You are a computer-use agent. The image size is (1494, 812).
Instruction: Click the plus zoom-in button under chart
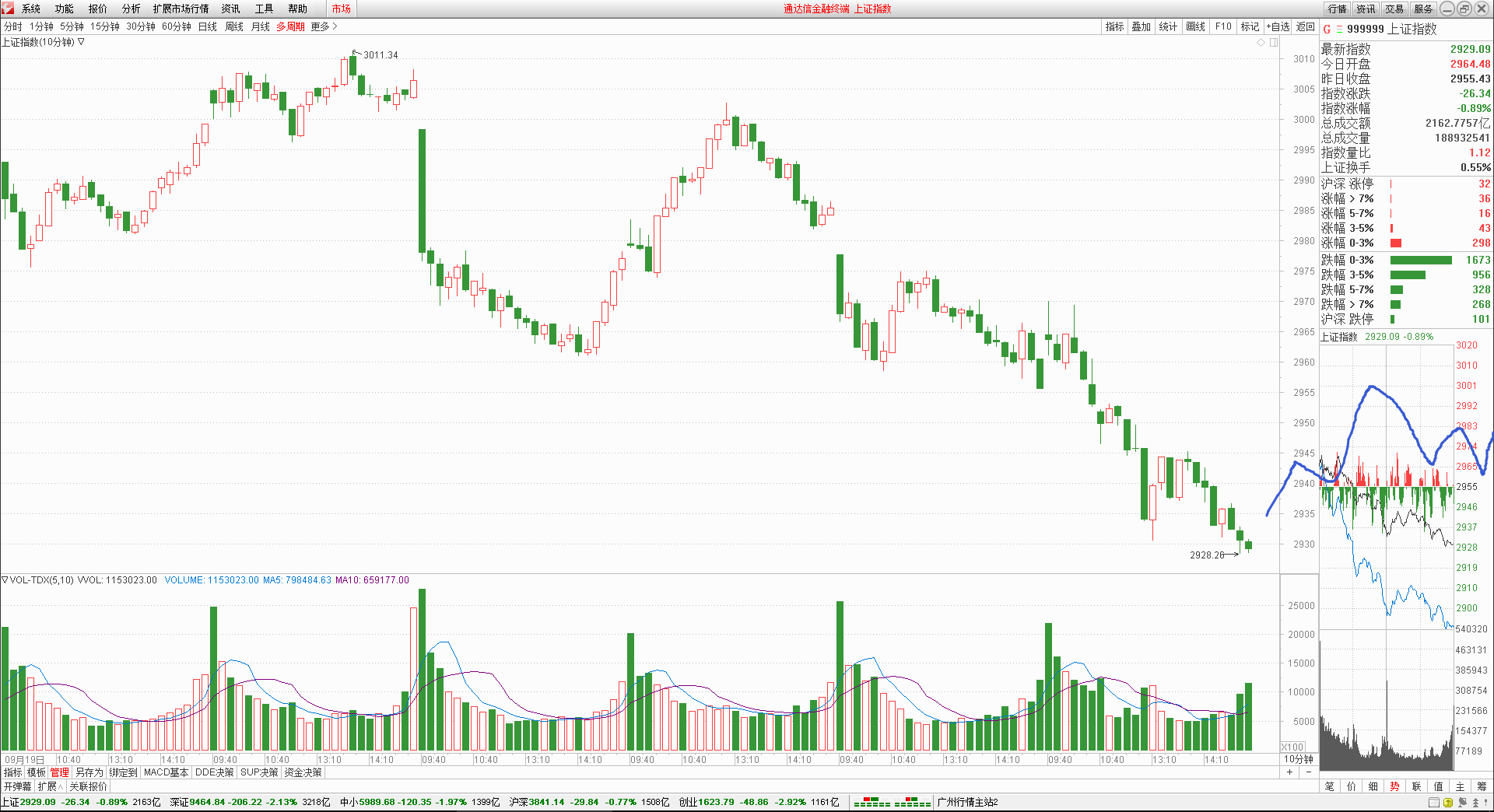click(x=1289, y=772)
